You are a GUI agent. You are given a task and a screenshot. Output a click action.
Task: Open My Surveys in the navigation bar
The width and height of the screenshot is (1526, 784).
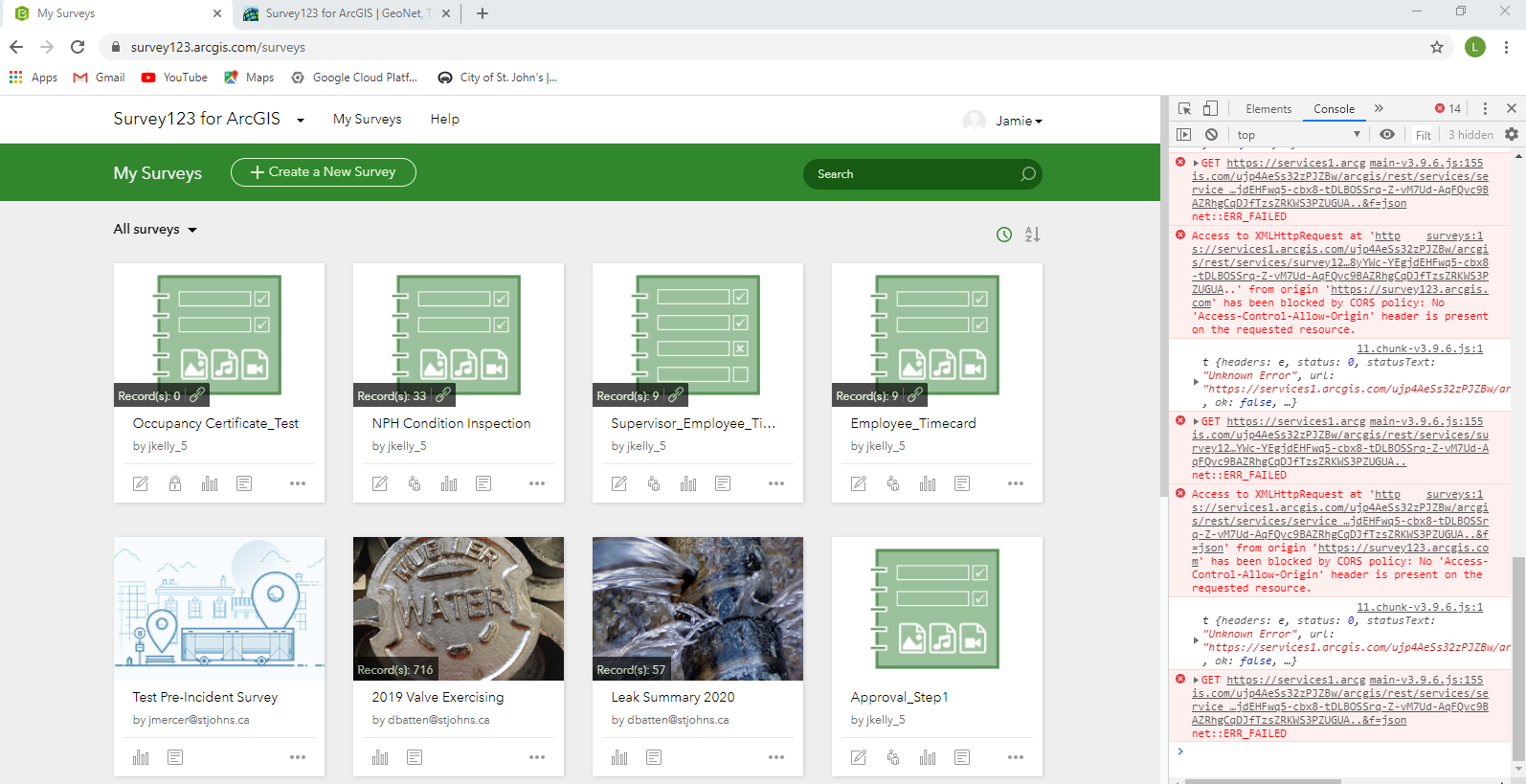point(368,120)
